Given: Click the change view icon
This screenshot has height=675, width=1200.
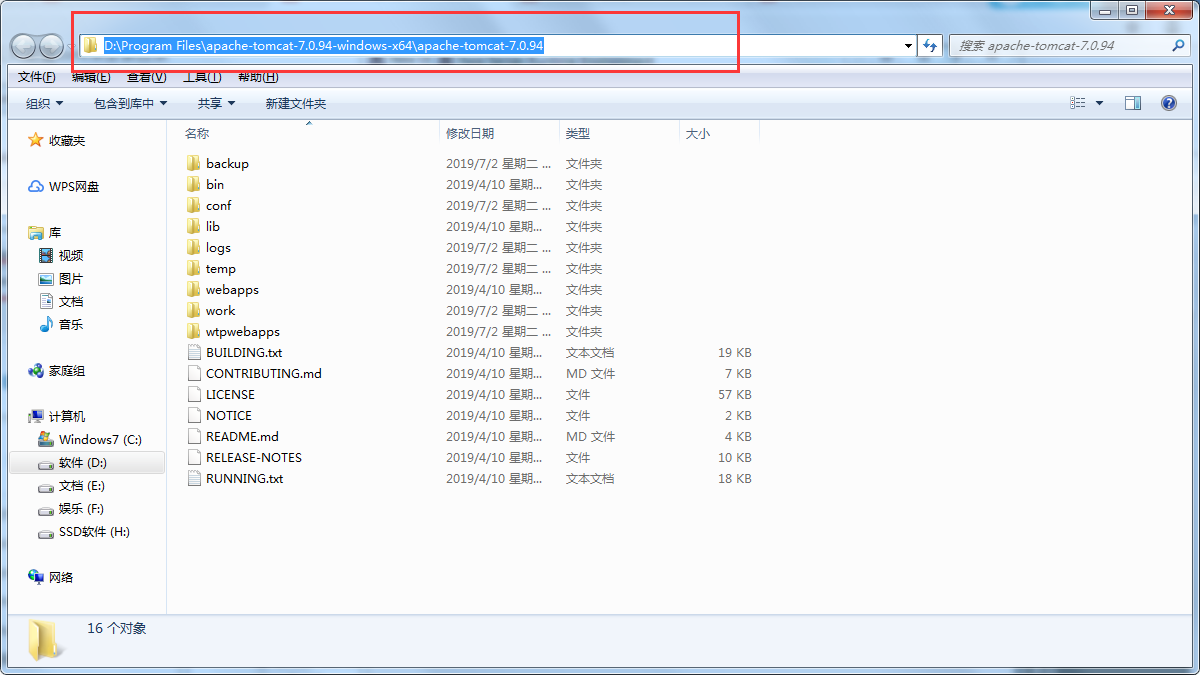Looking at the screenshot, I should (x=1078, y=103).
